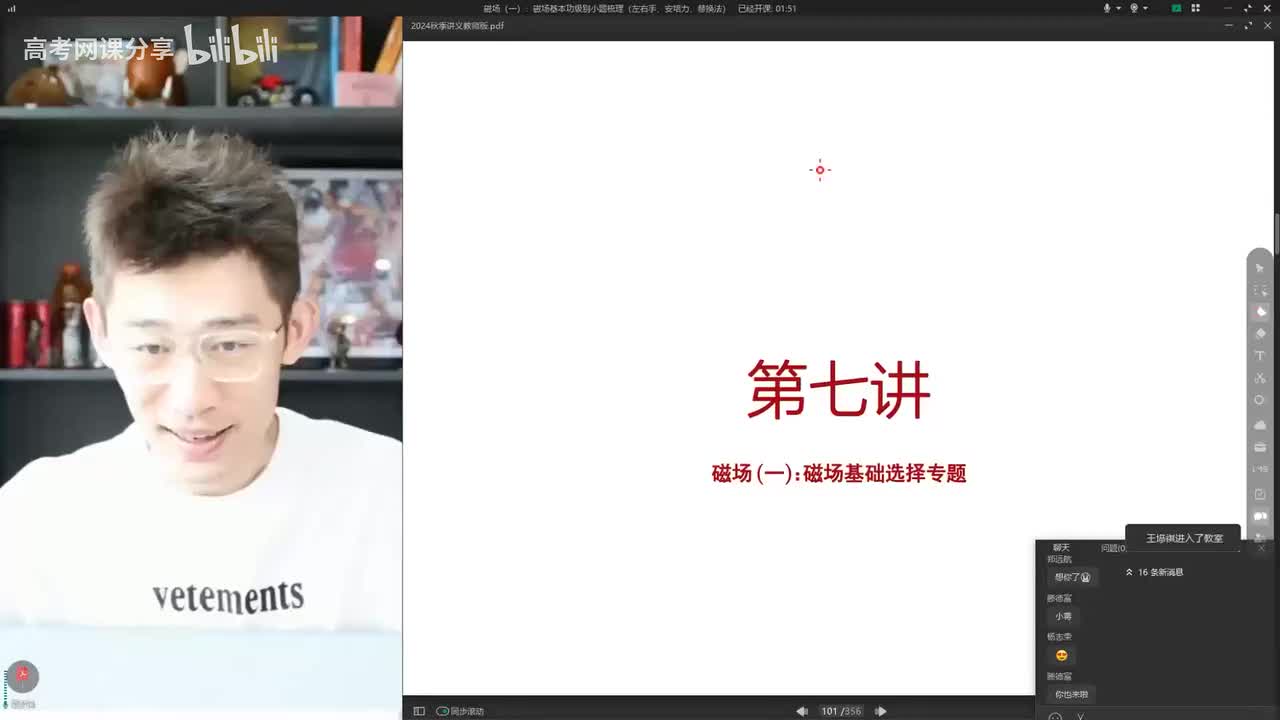The width and height of the screenshot is (1280, 720).
Task: Select the eraser tool in side toolbar
Action: click(1260, 334)
